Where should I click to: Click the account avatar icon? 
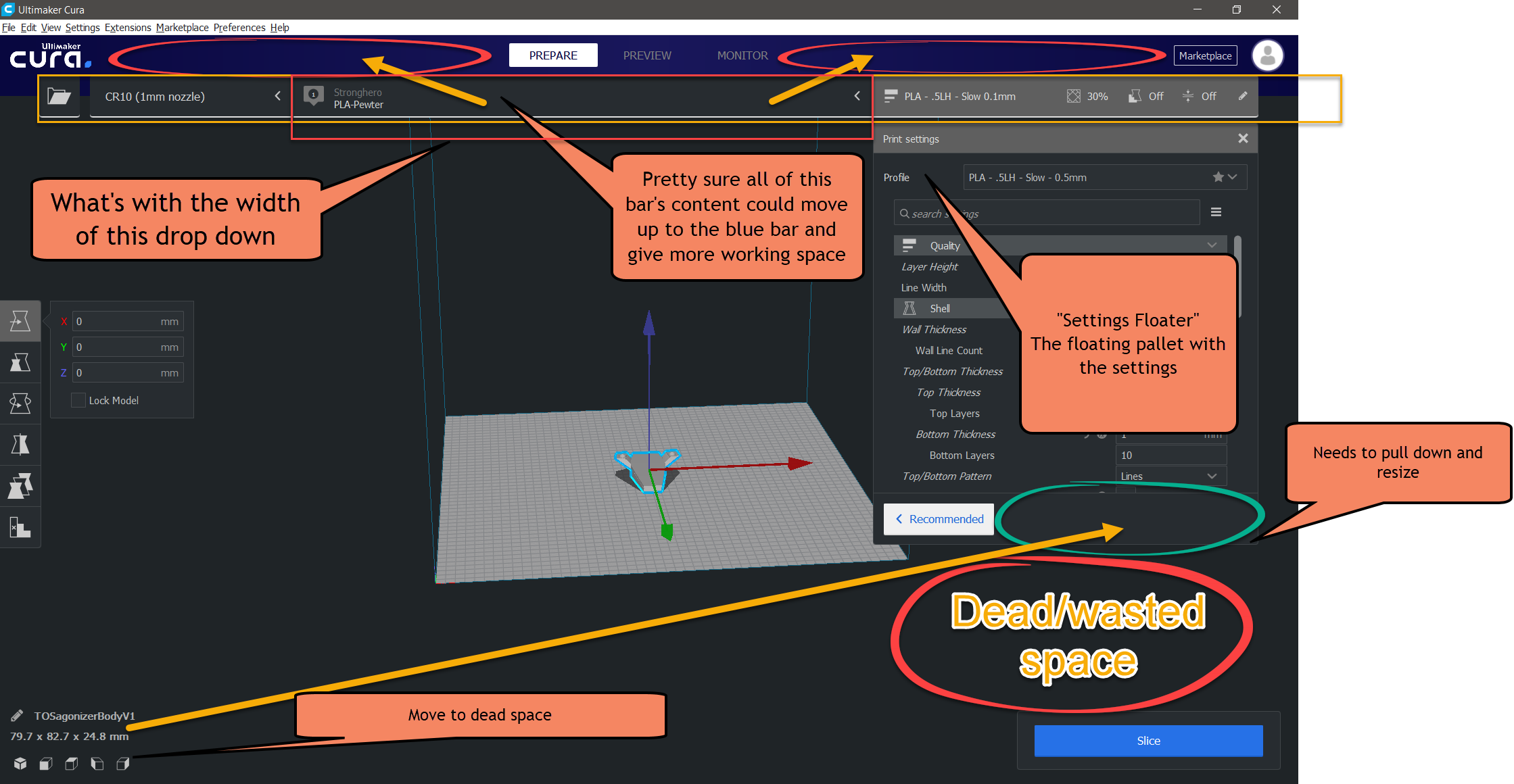click(x=1267, y=55)
